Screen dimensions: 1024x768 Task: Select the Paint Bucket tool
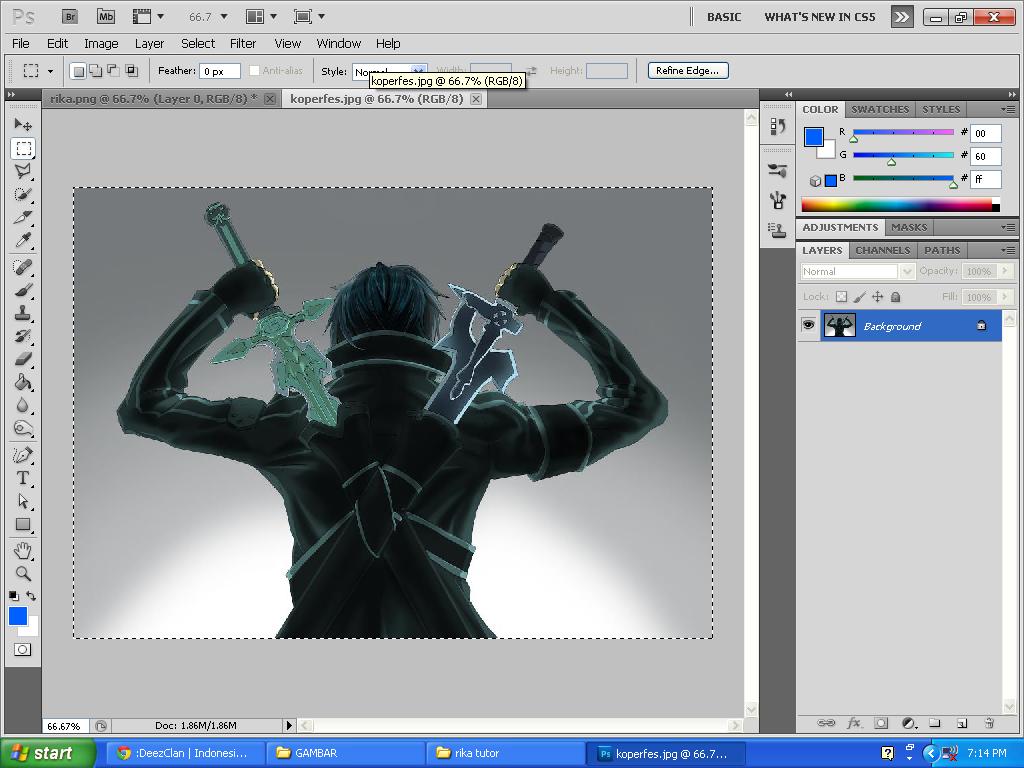tap(23, 382)
